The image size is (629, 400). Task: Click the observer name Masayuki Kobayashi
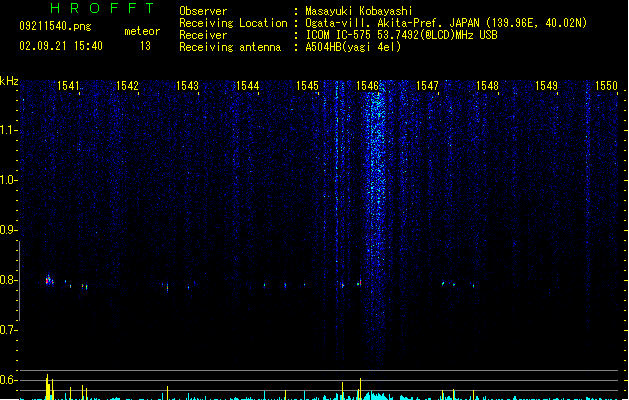click(x=359, y=11)
